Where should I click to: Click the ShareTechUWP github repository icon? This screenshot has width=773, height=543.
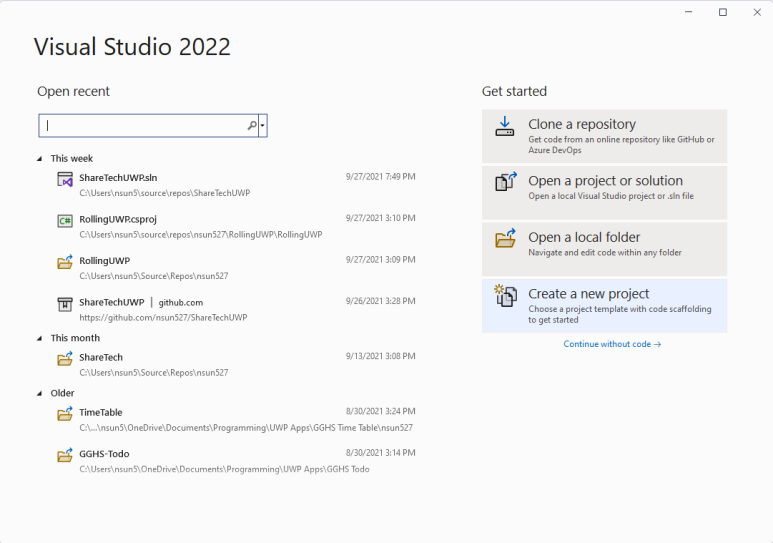(65, 304)
